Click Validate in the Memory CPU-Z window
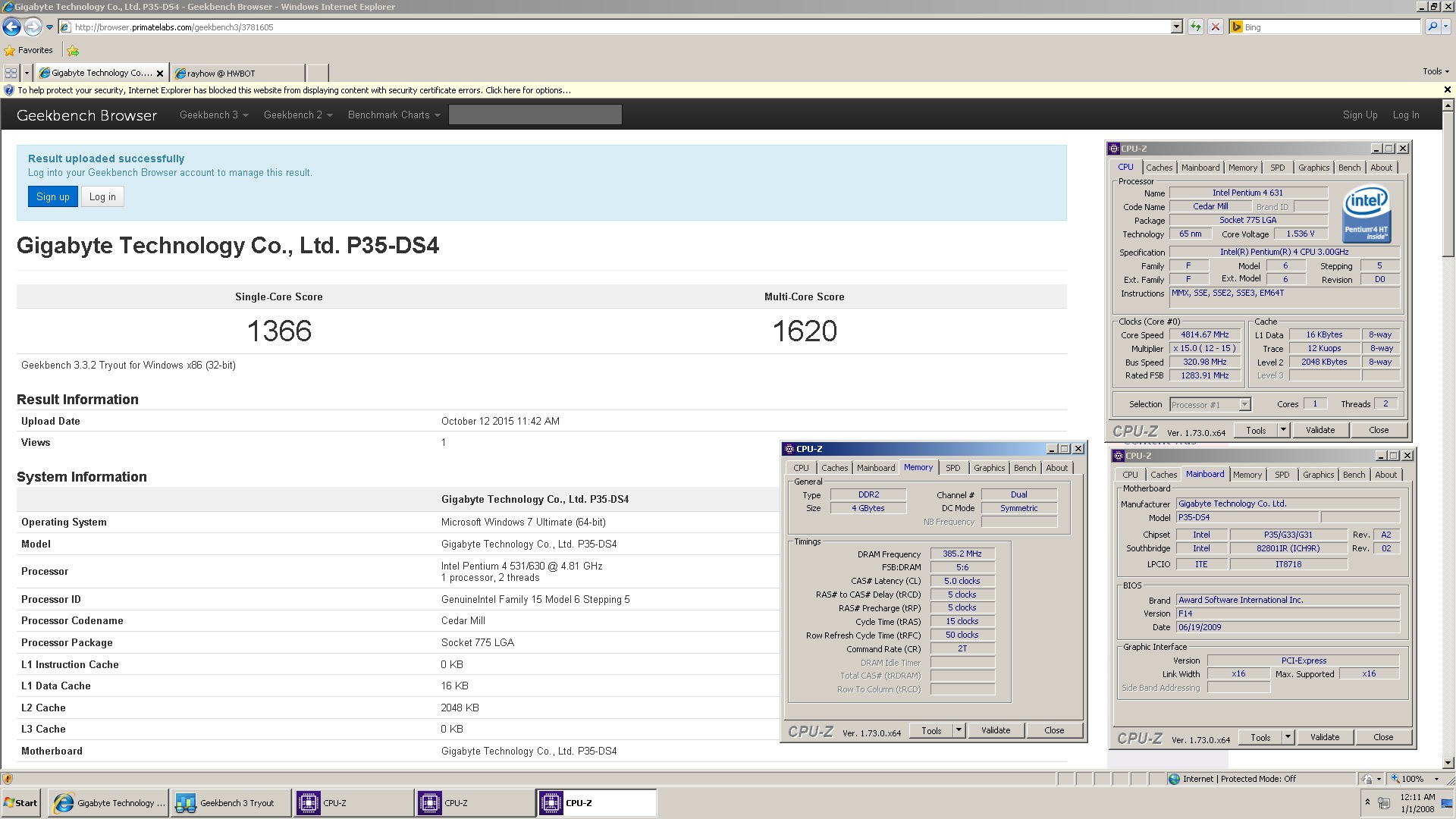Screen dimensions: 1456x819 tap(996, 730)
